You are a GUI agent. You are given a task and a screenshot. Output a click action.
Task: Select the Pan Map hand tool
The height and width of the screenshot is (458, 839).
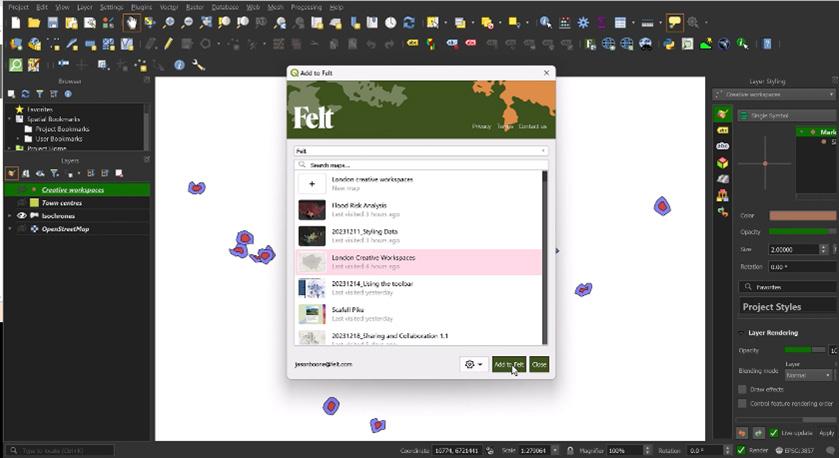pyautogui.click(x=131, y=22)
